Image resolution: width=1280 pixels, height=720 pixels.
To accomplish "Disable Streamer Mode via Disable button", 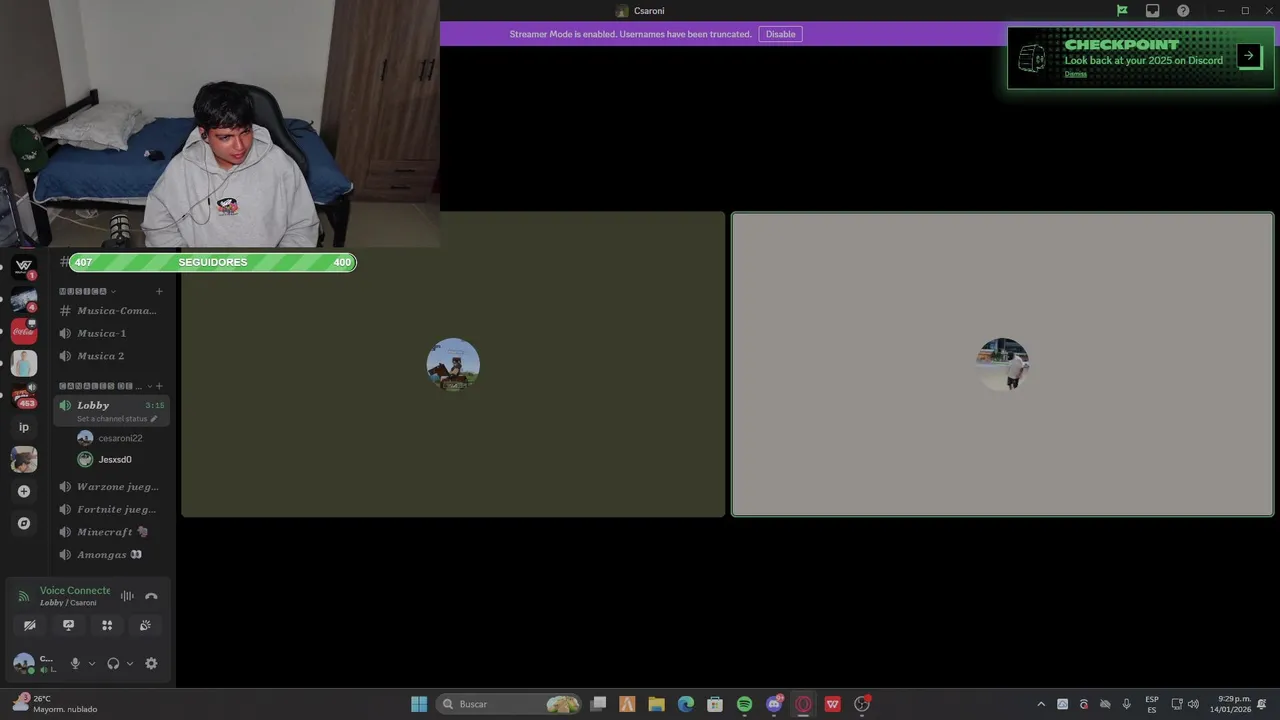I will [x=780, y=34].
